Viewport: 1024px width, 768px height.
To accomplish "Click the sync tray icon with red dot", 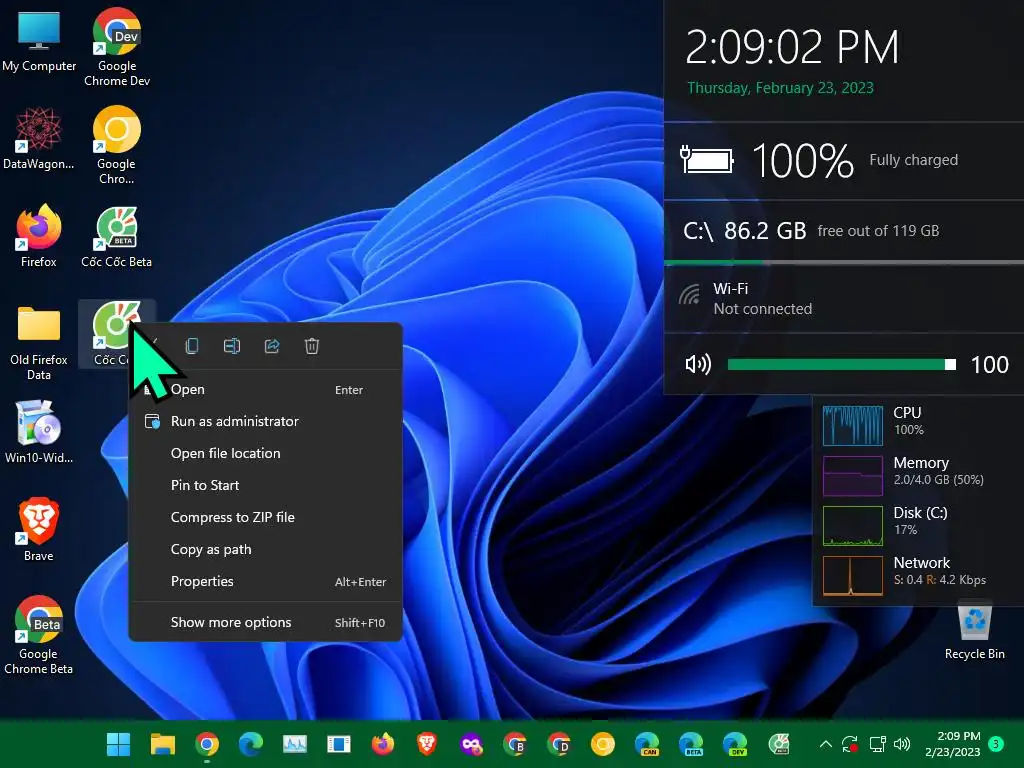I will pyautogui.click(x=850, y=744).
